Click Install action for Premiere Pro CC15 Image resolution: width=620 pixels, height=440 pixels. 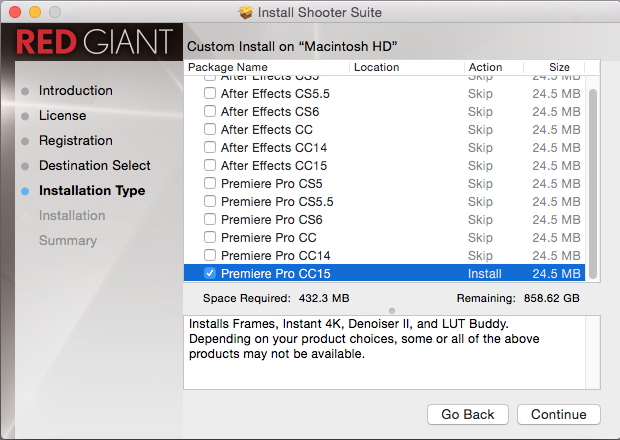click(x=485, y=274)
